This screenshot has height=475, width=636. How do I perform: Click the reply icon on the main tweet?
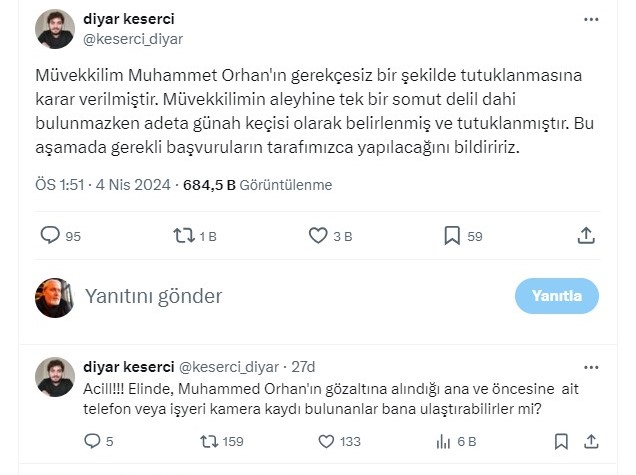(49, 236)
